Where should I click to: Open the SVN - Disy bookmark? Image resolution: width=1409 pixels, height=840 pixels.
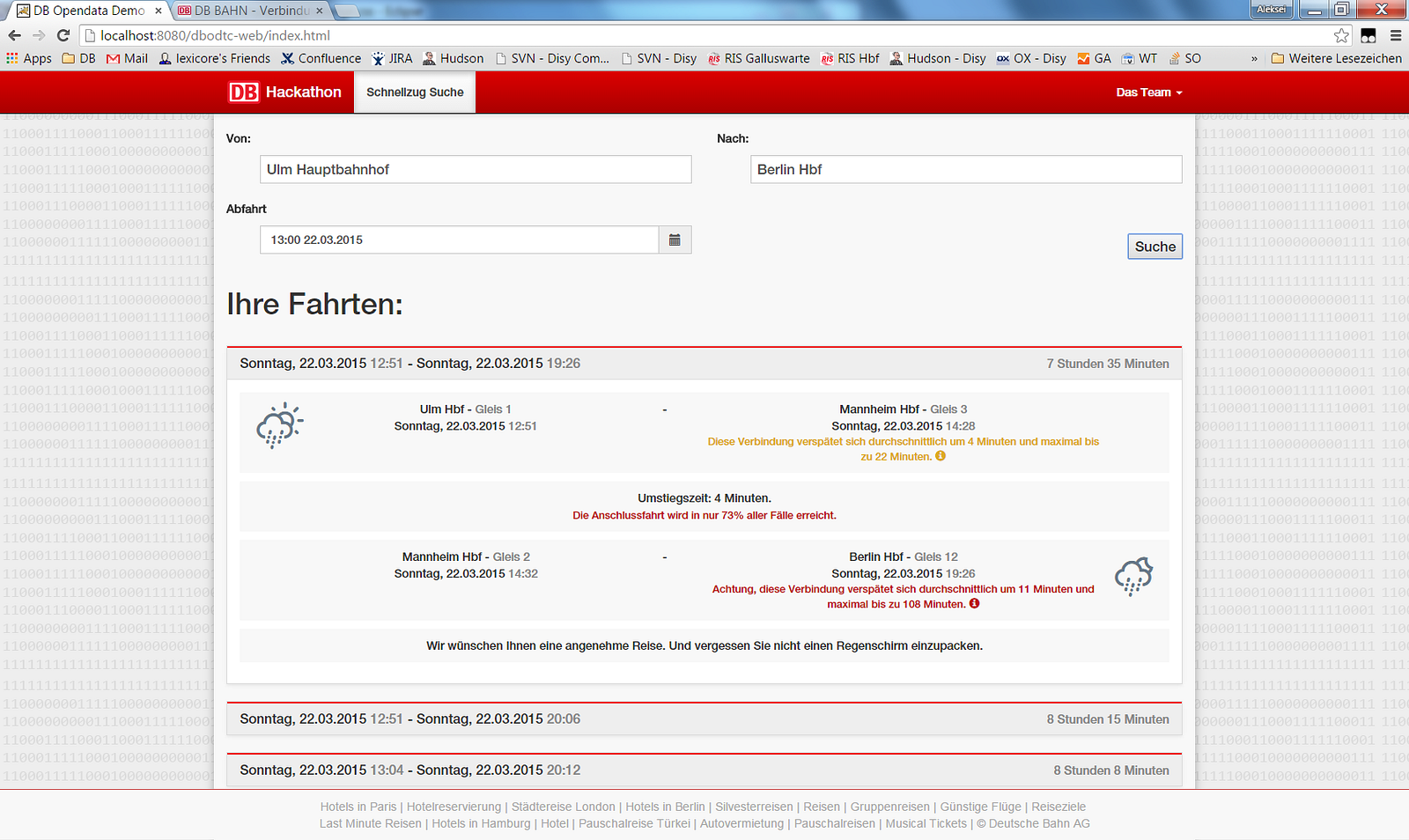coord(659,58)
